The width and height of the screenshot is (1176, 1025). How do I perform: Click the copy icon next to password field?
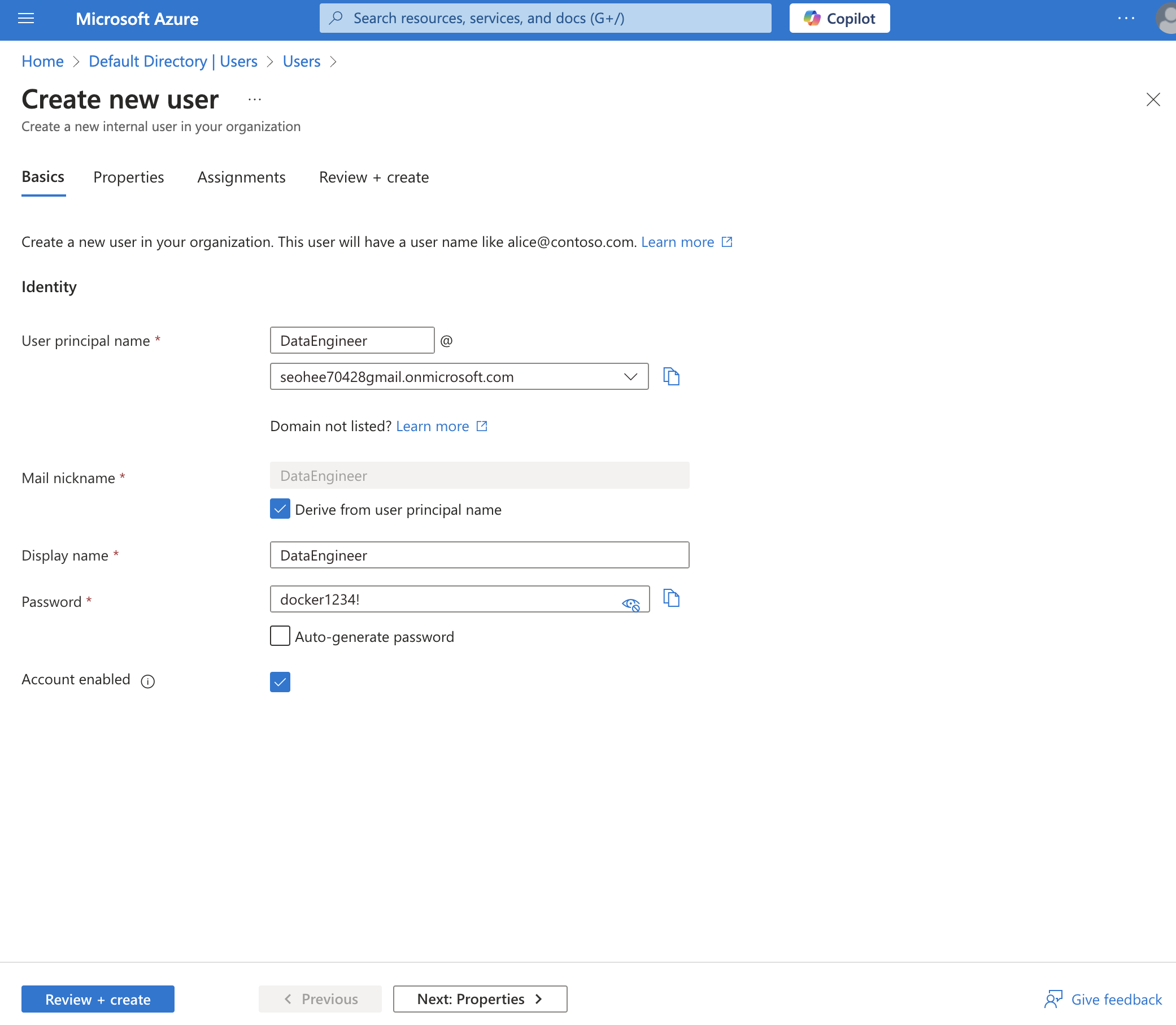(670, 599)
